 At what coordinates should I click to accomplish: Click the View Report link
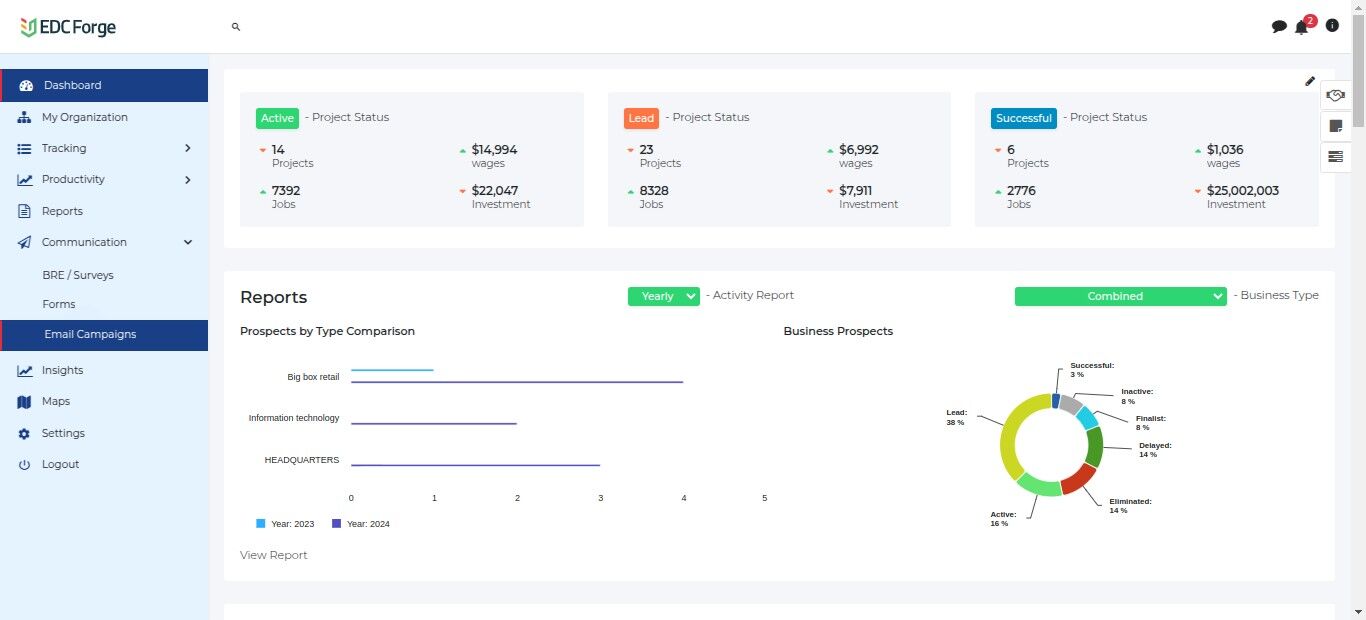pos(273,555)
